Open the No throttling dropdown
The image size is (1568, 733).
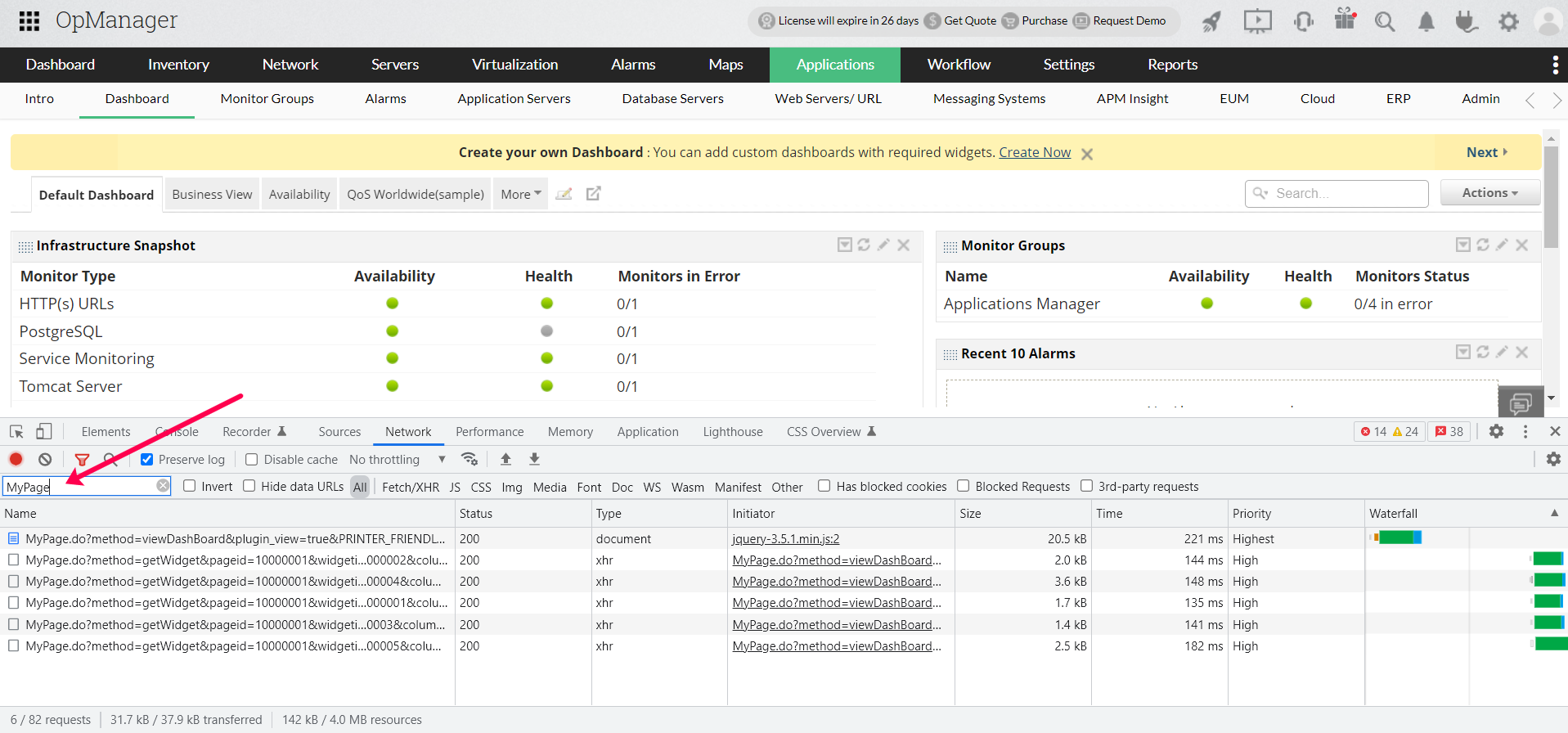click(x=397, y=460)
